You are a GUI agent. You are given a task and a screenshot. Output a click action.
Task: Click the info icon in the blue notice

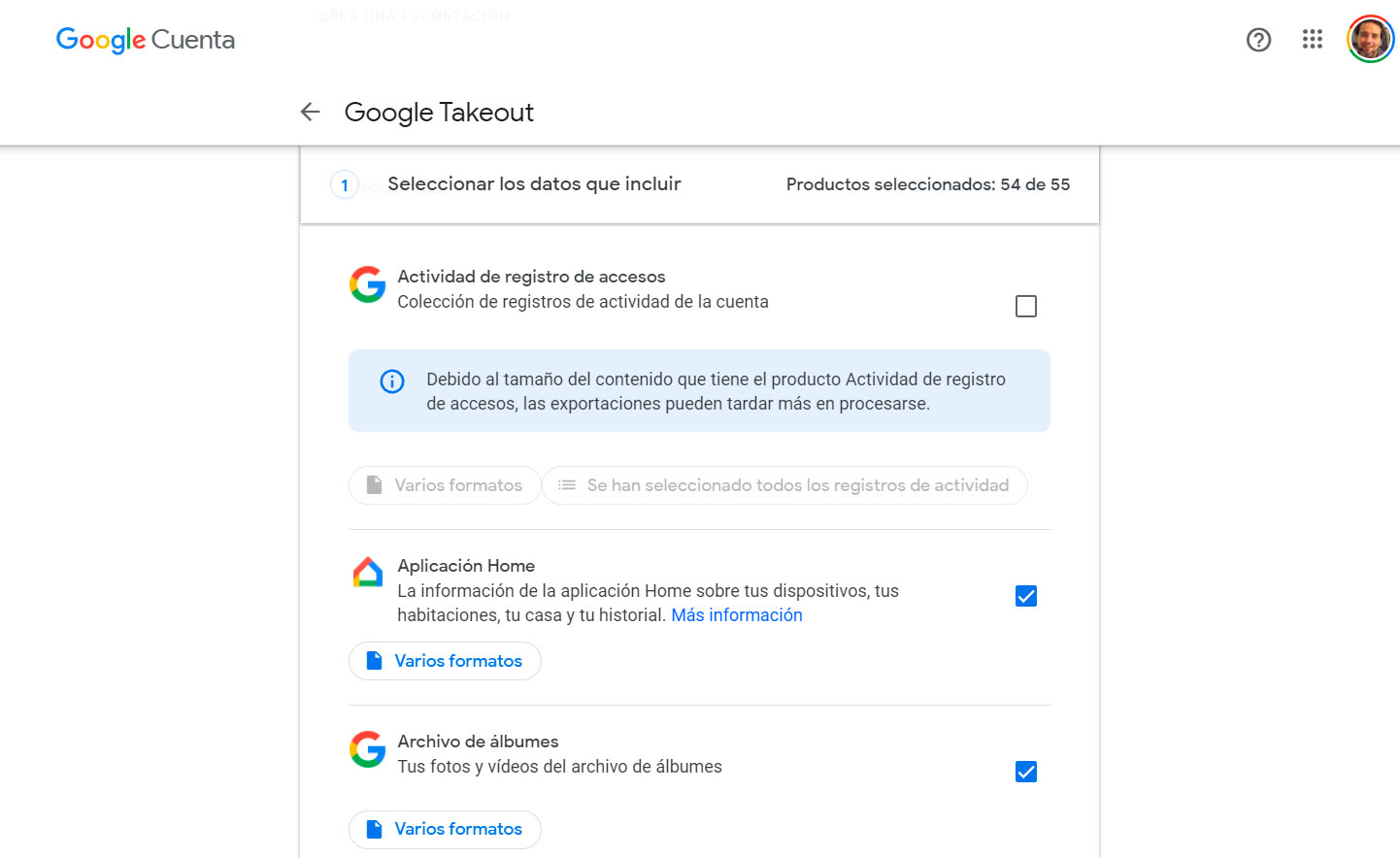tap(392, 381)
